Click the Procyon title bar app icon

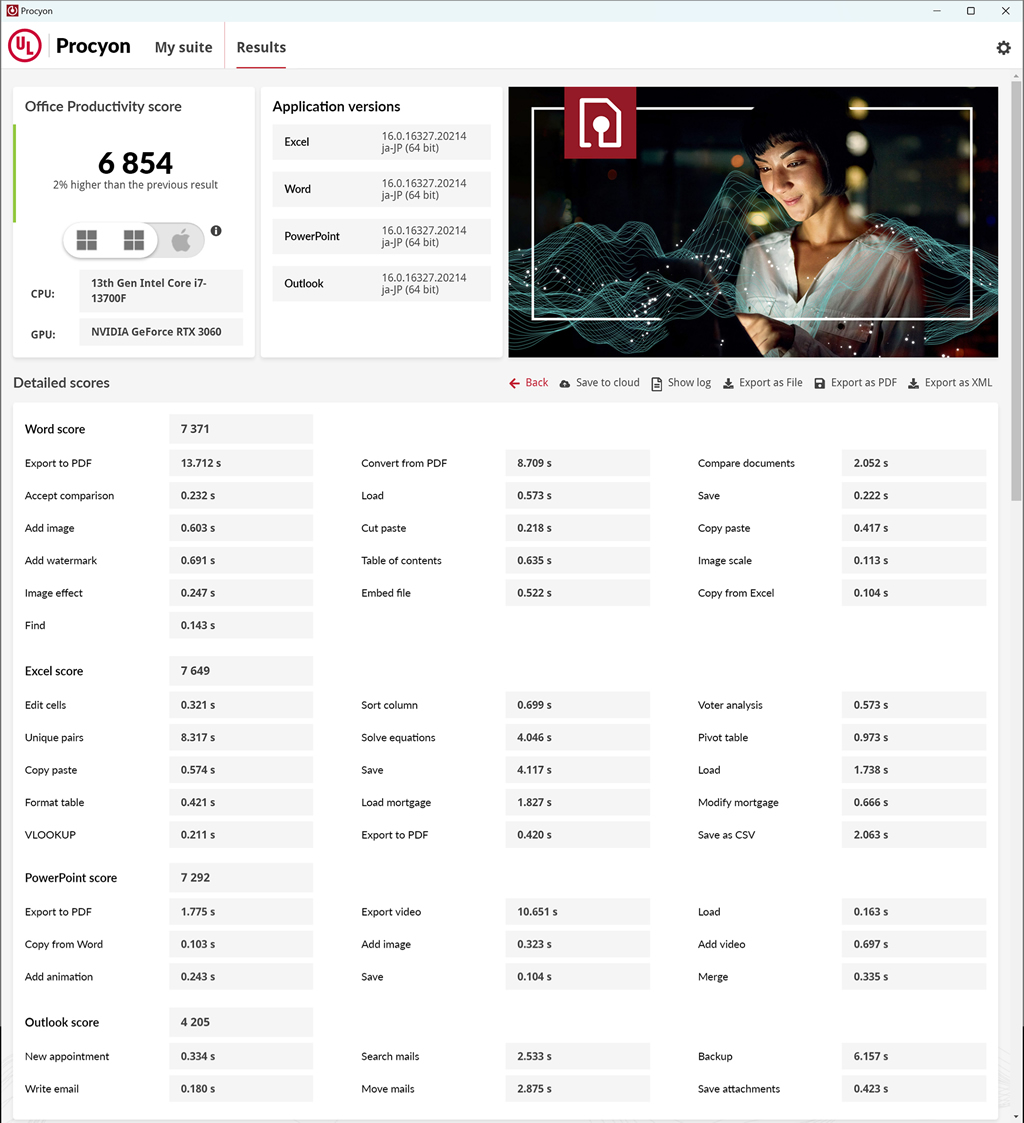[11, 11]
